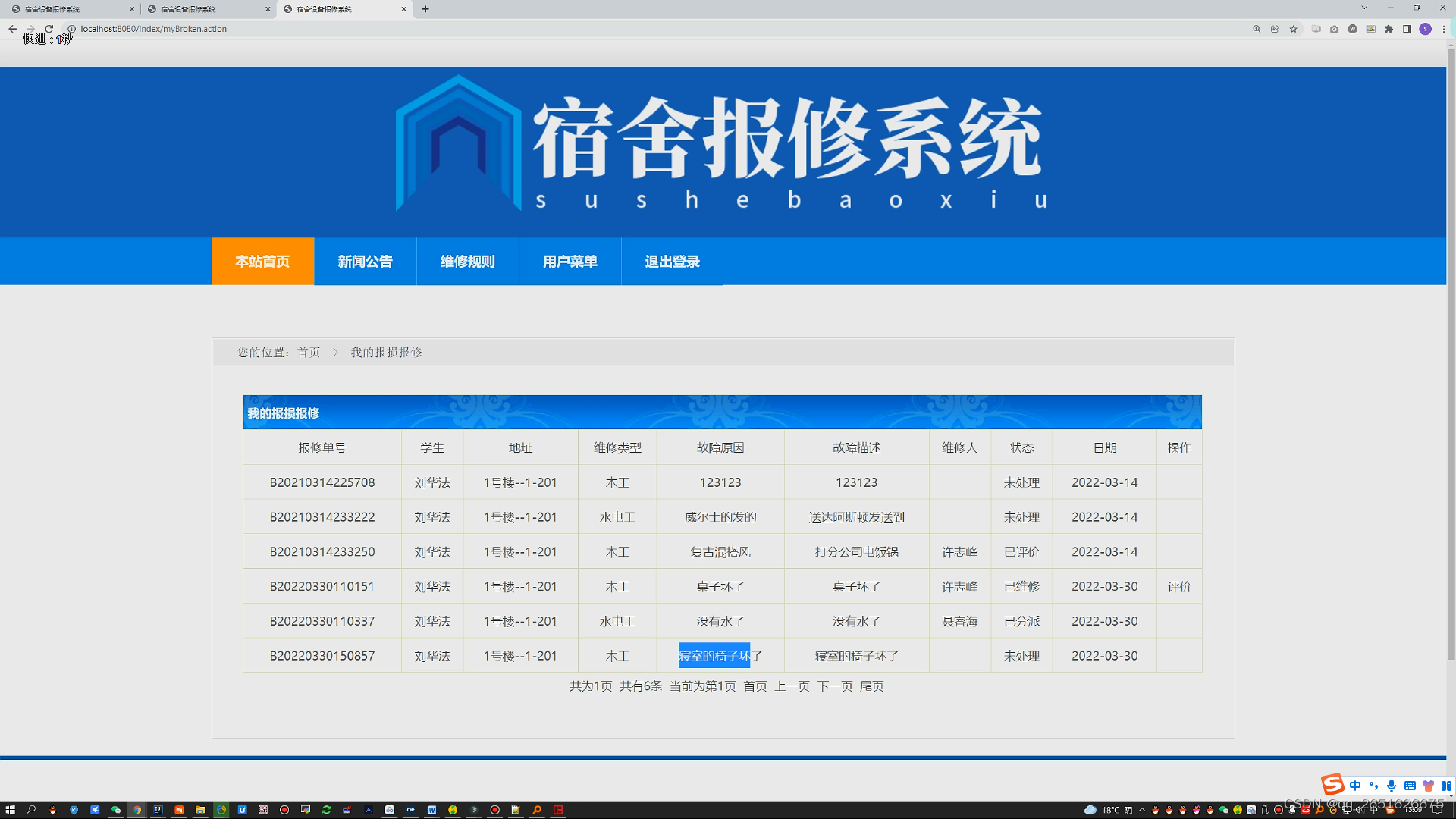This screenshot has height=819, width=1456.
Task: Open the 用户菜单 navigation item
Action: point(570,262)
